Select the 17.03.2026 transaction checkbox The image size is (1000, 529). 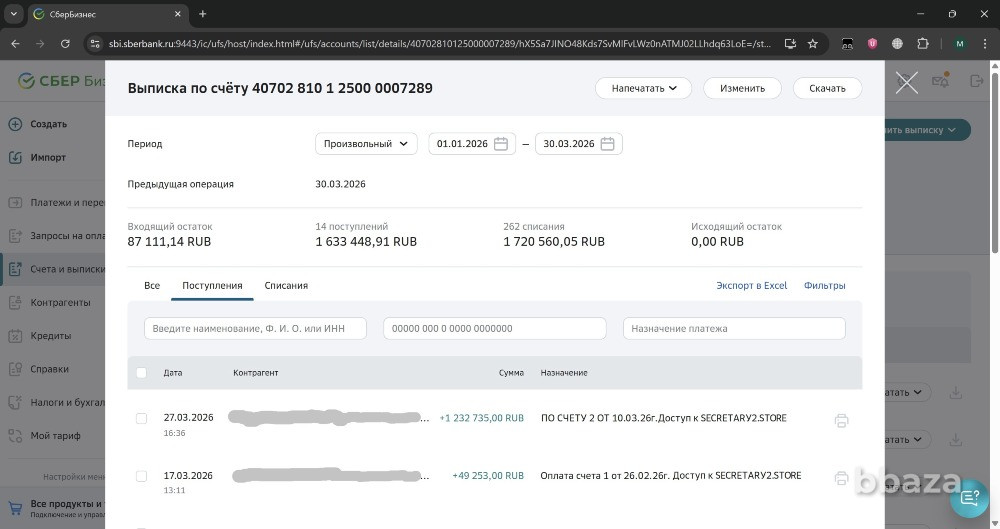[141, 476]
